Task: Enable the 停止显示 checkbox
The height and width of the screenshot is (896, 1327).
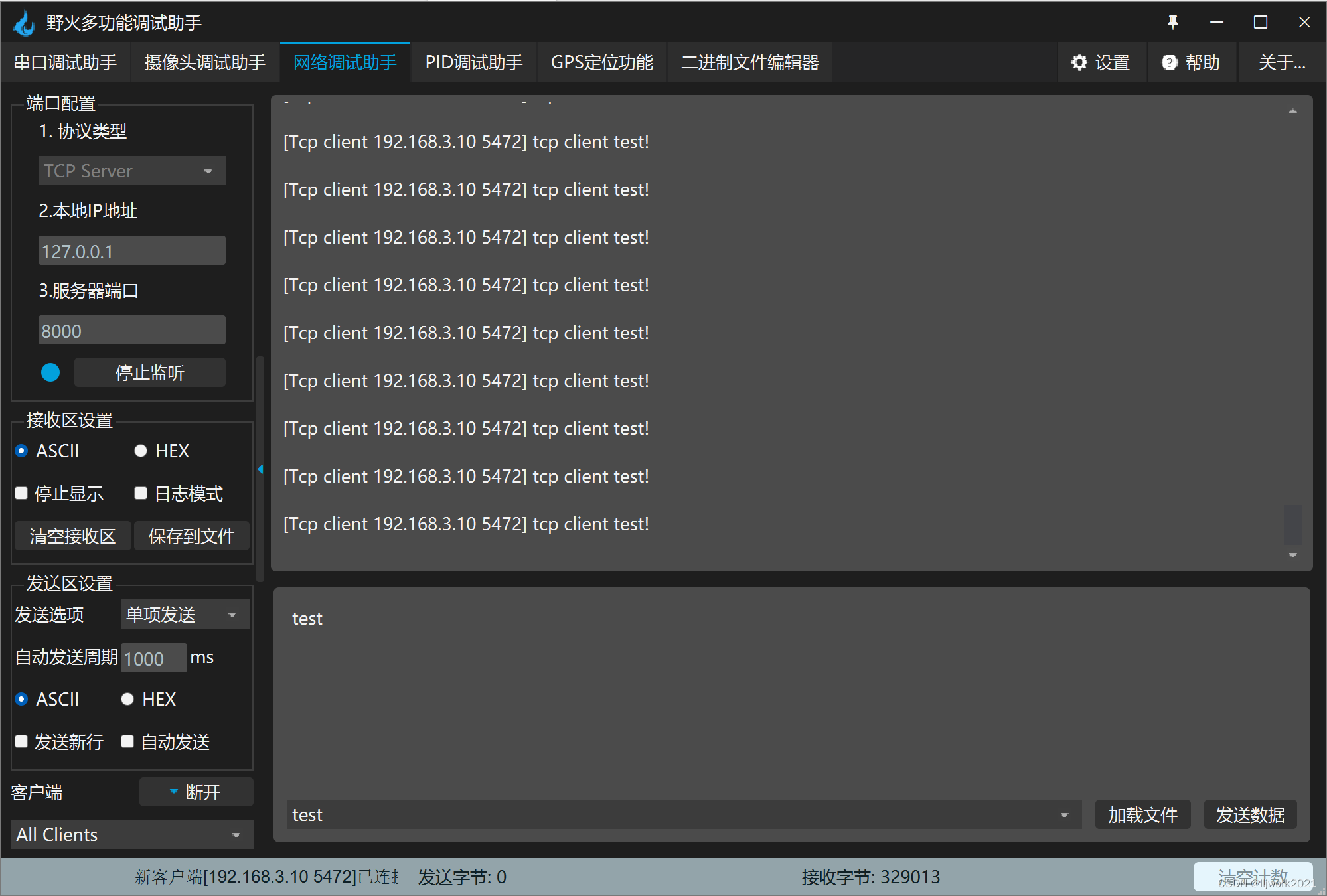Action: tap(21, 493)
